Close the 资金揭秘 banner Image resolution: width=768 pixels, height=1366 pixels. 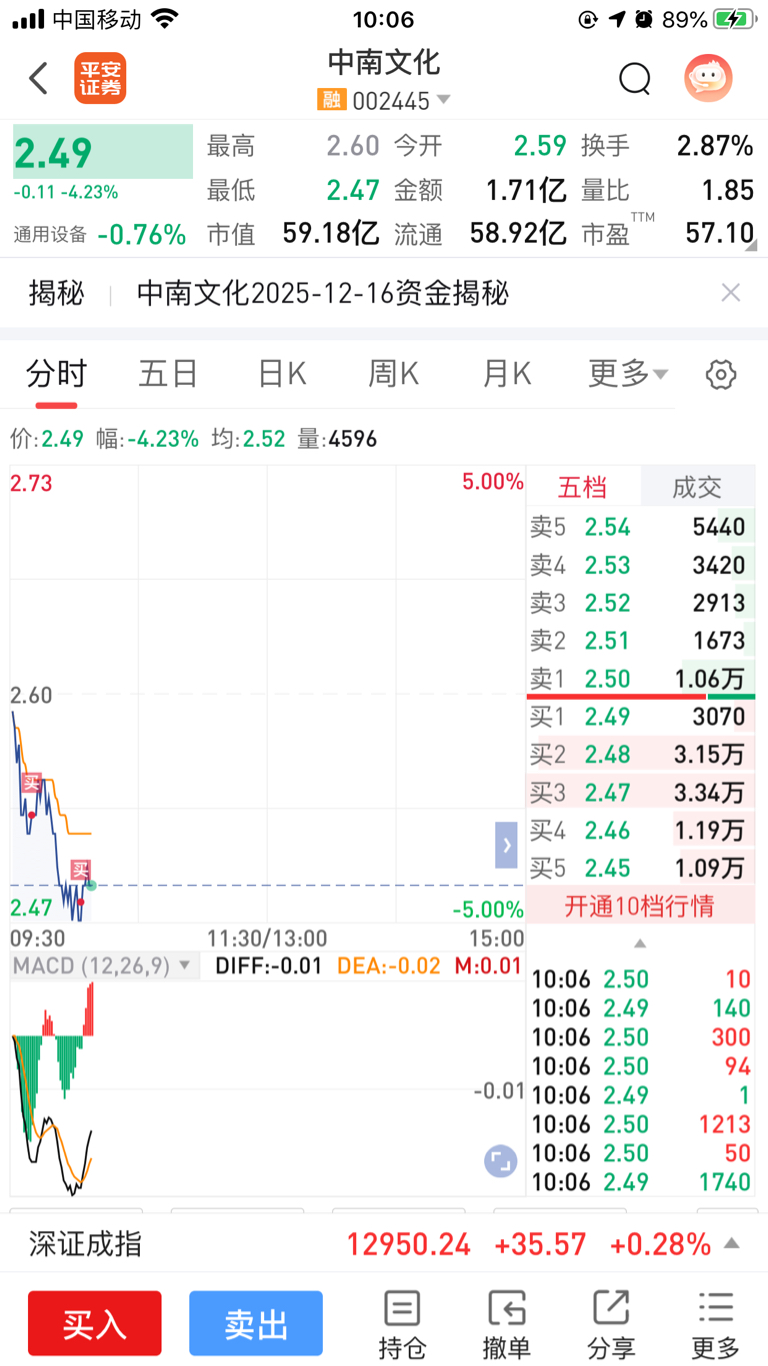pos(731,292)
